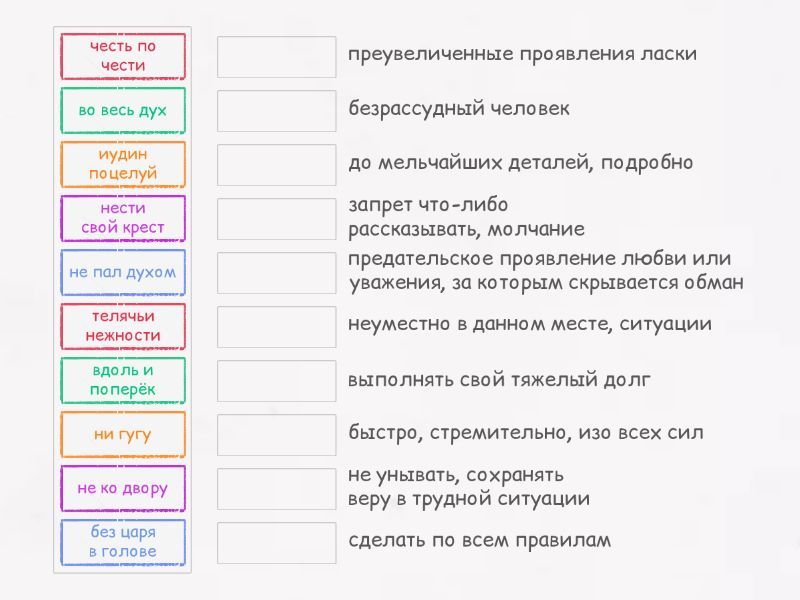Select the box next to 'сделать по всем правилам'
The height and width of the screenshot is (600, 800).
pos(276,542)
